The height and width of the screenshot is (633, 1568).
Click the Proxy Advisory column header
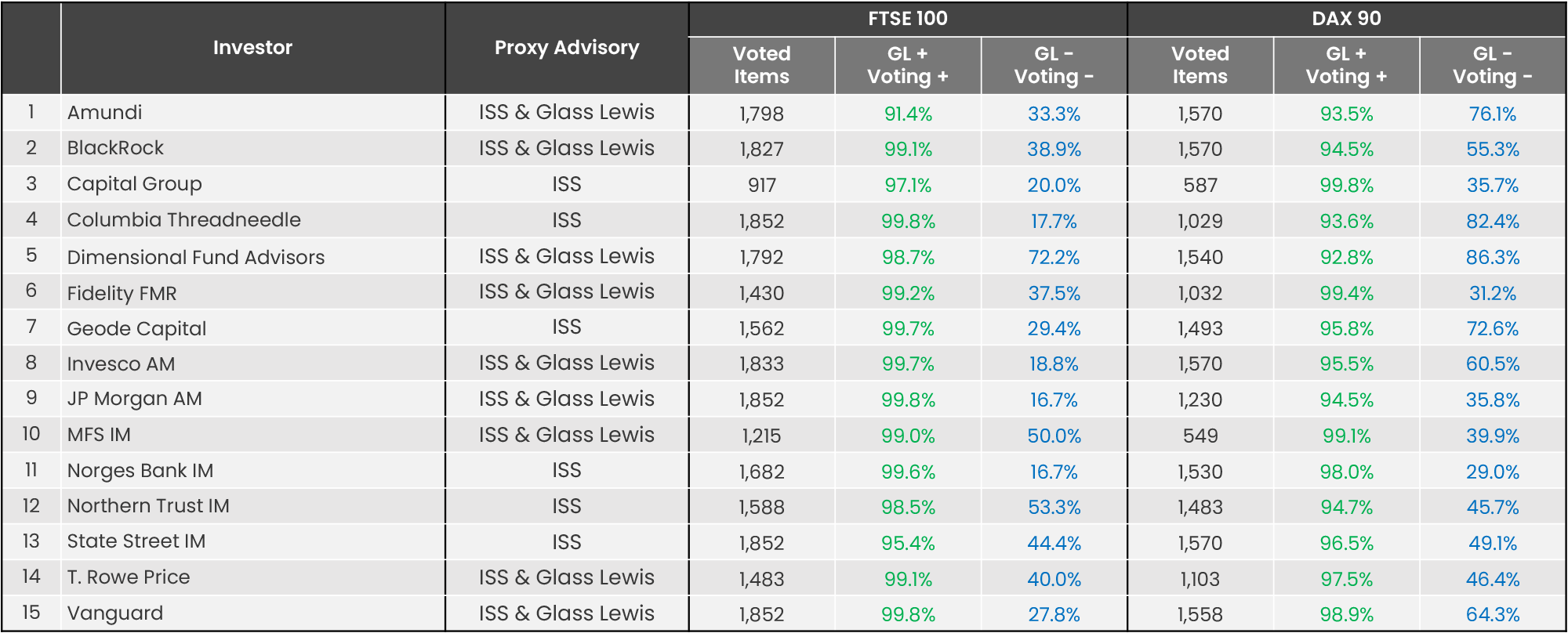click(x=566, y=48)
